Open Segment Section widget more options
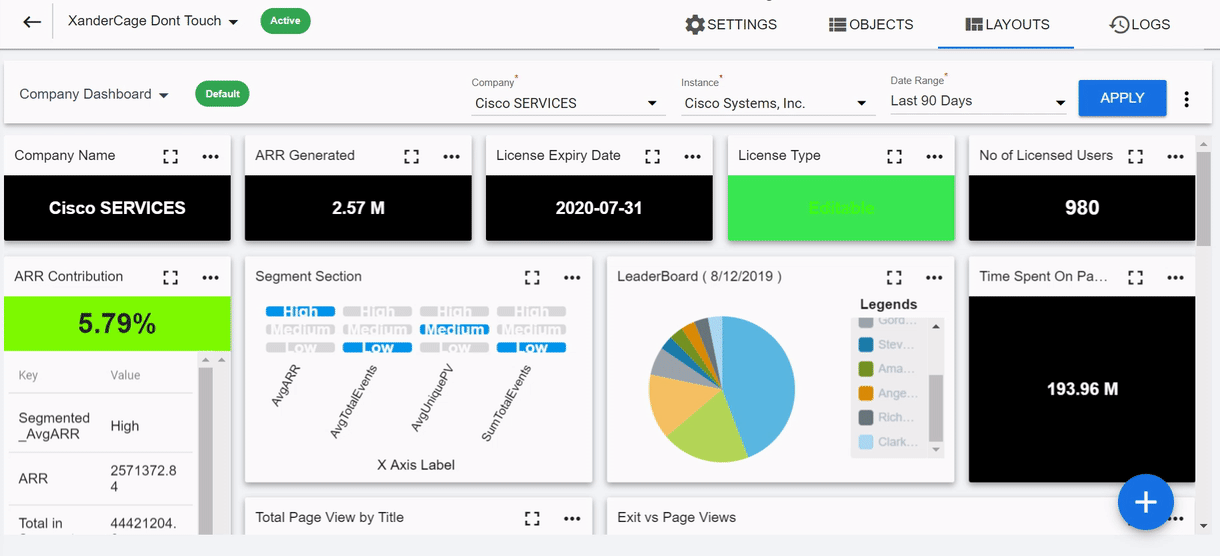 tap(572, 277)
